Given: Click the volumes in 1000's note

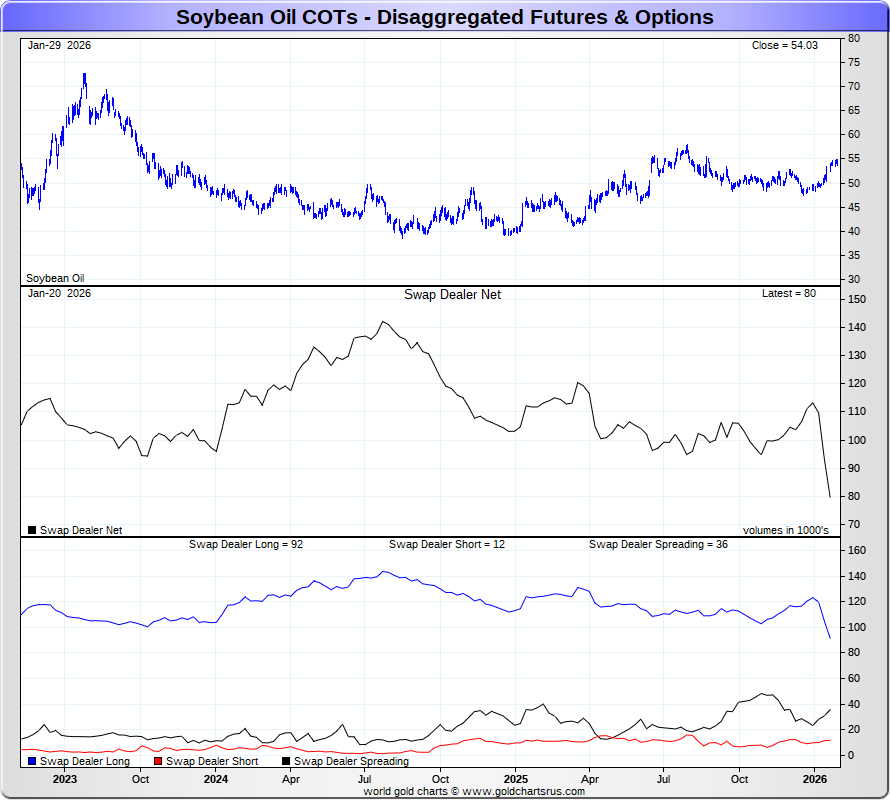Looking at the screenshot, I should click(x=786, y=530).
